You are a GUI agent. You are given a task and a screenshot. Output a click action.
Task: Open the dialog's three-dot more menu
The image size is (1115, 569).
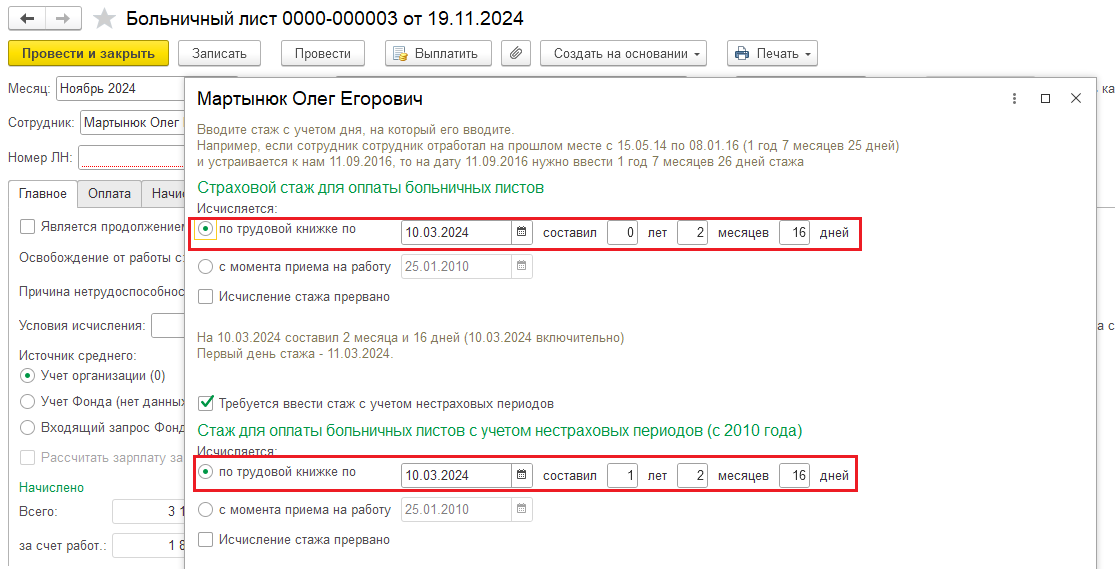[1015, 99]
